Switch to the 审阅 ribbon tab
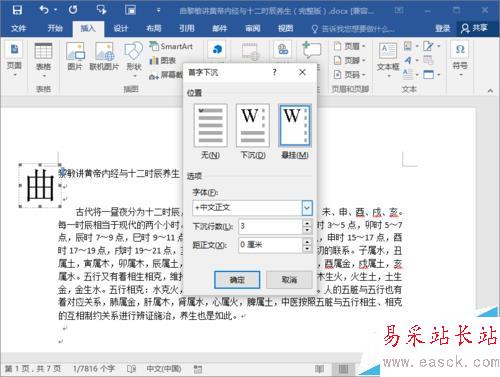The height and width of the screenshot is (377, 500). tap(253, 28)
